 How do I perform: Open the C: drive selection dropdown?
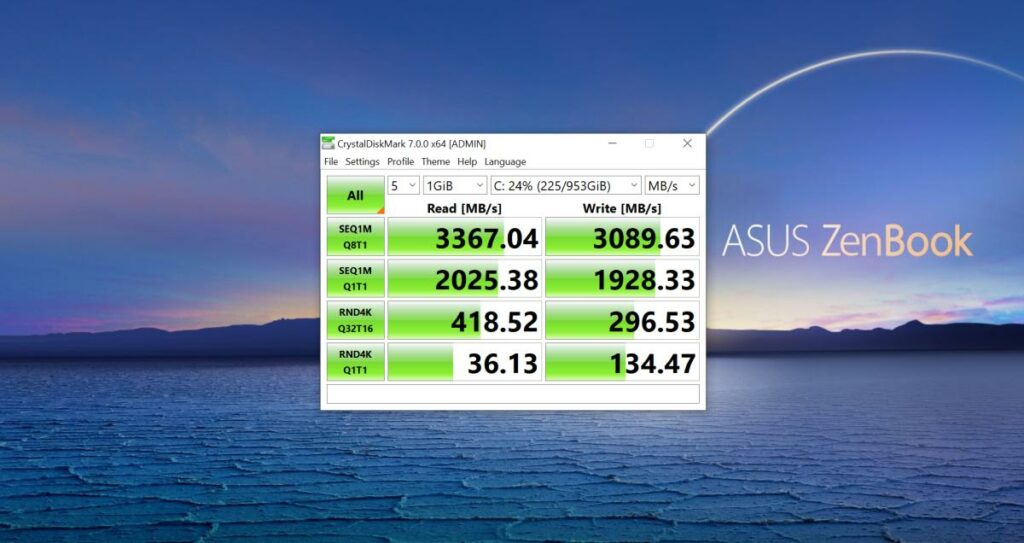tap(565, 186)
